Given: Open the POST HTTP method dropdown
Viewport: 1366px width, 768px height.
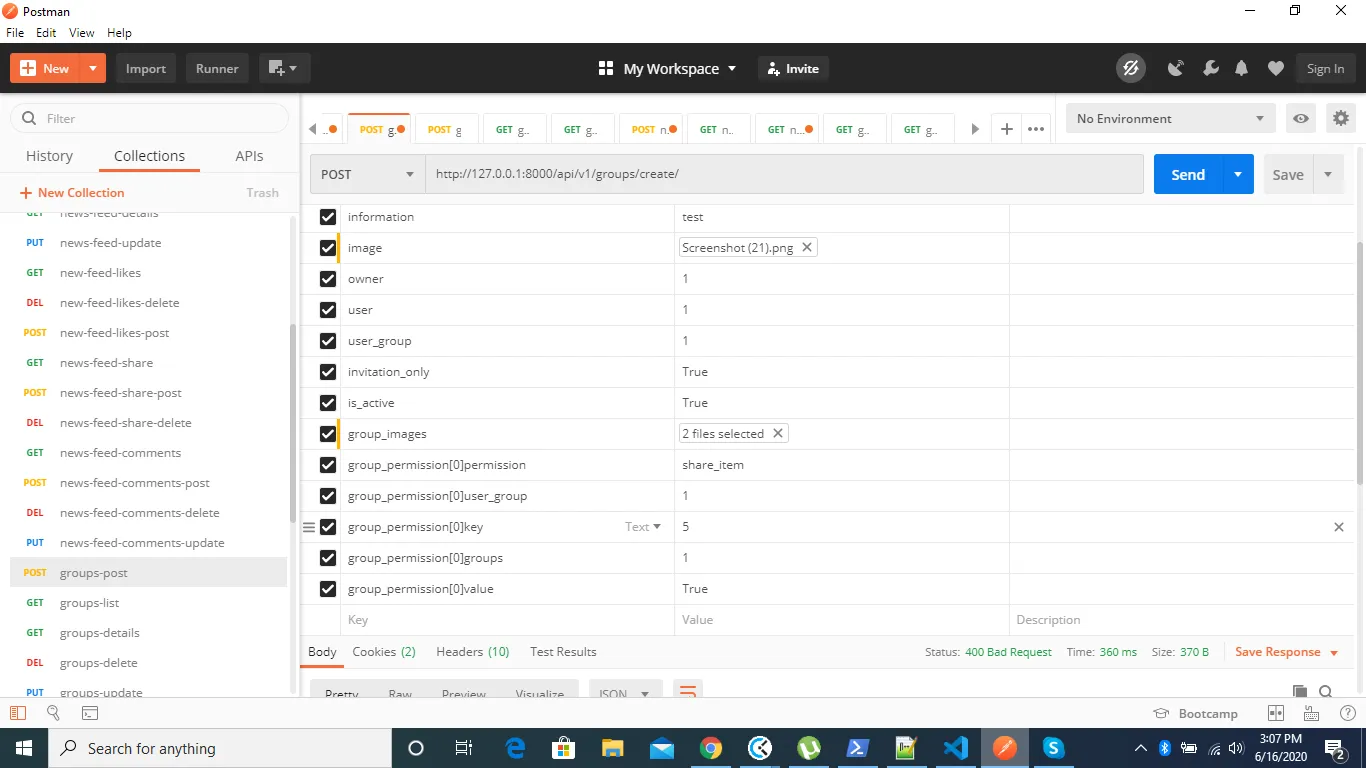Looking at the screenshot, I should tap(368, 174).
